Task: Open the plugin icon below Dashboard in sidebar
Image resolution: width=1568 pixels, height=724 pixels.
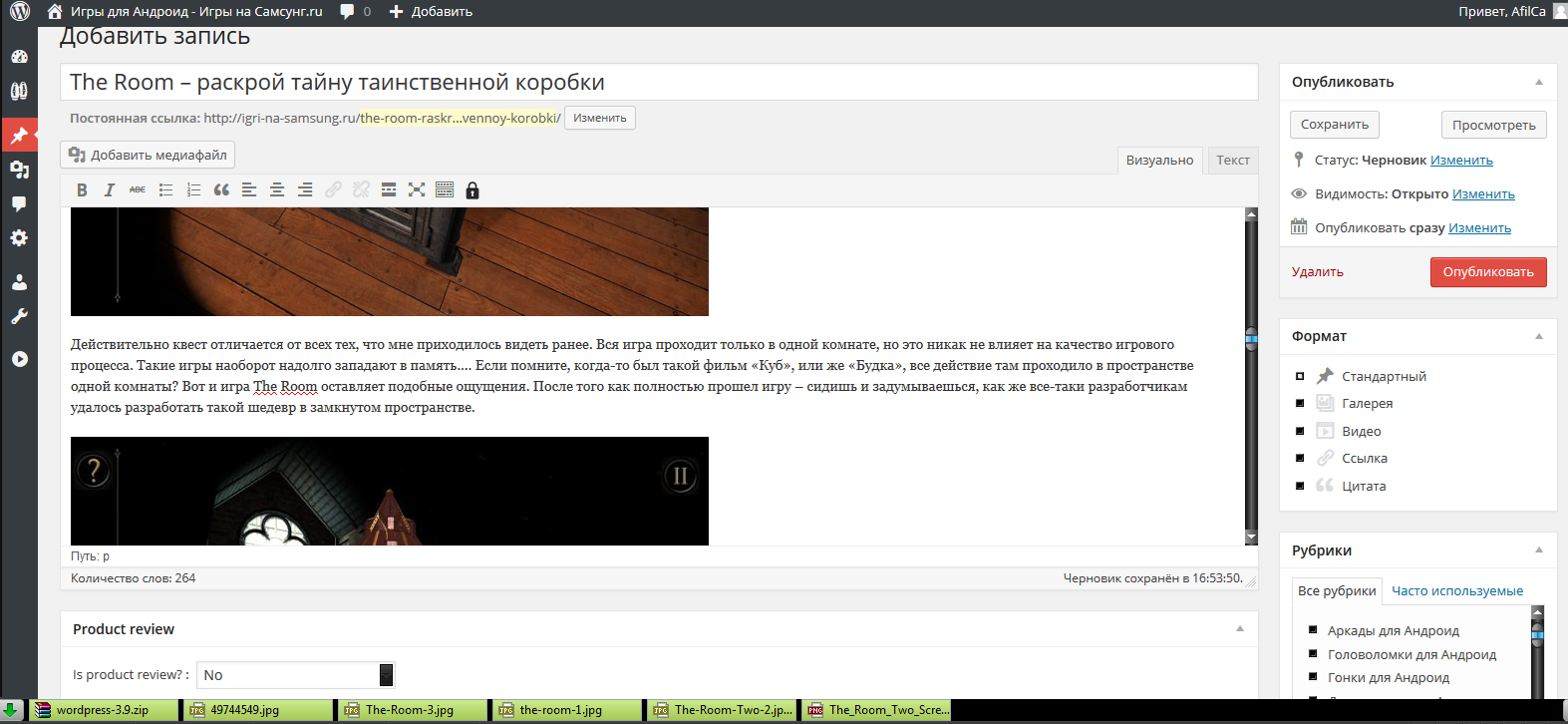Action: 19,91
